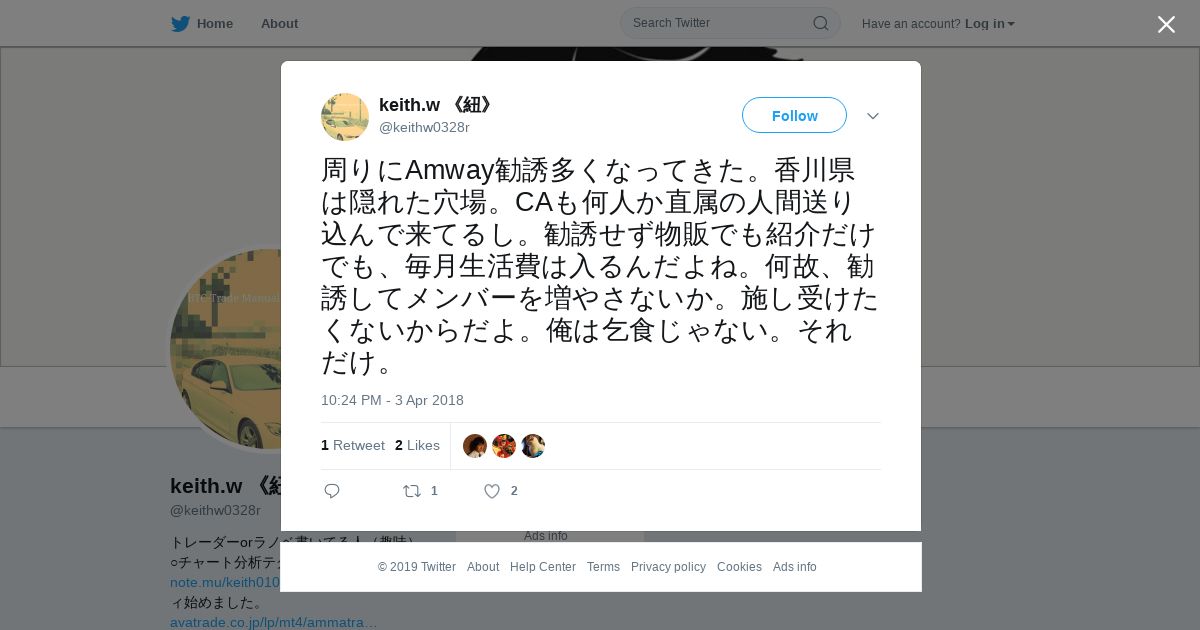Open the About item in top navigation
Screen dimensions: 1200x630
click(279, 23)
